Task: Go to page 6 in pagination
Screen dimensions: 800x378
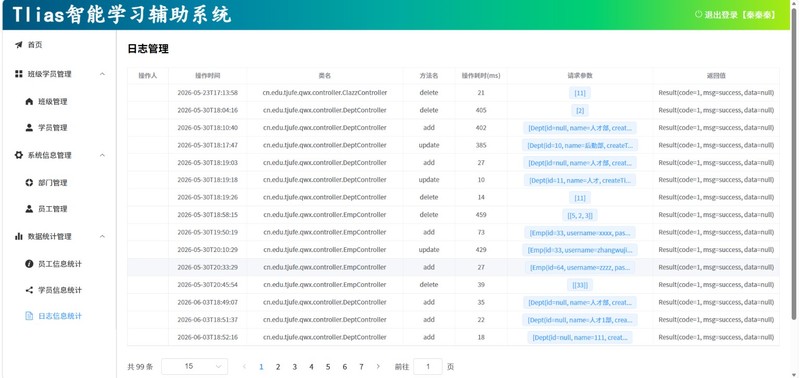Action: pos(345,366)
